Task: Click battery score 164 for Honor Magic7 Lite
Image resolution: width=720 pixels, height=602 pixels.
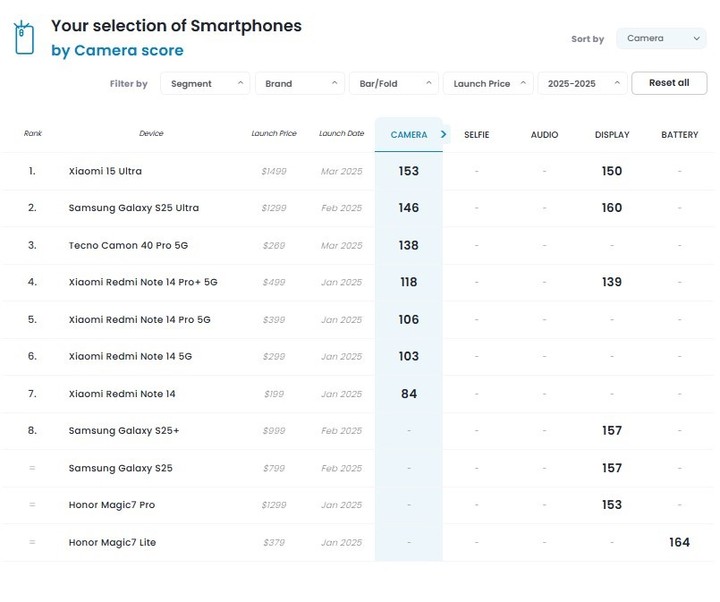Action: [680, 542]
